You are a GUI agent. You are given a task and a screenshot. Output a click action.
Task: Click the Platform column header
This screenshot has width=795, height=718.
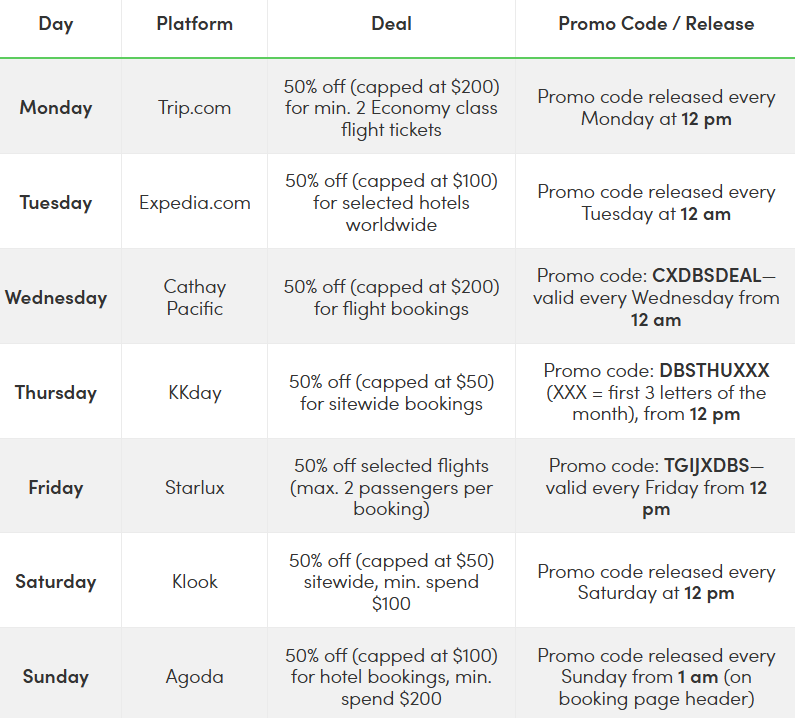pyautogui.click(x=194, y=24)
